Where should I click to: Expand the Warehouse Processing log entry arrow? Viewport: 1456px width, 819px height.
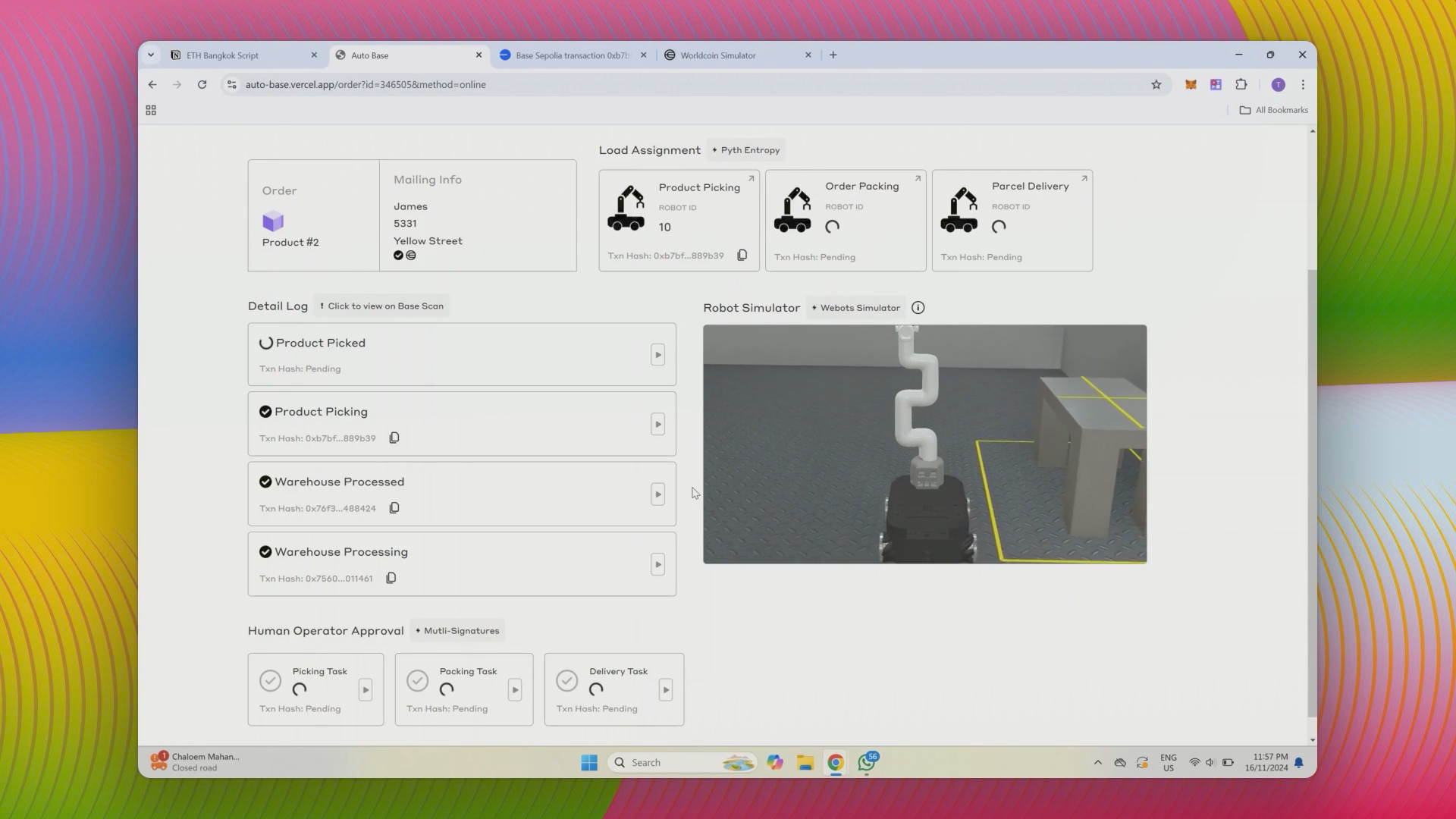click(x=658, y=564)
